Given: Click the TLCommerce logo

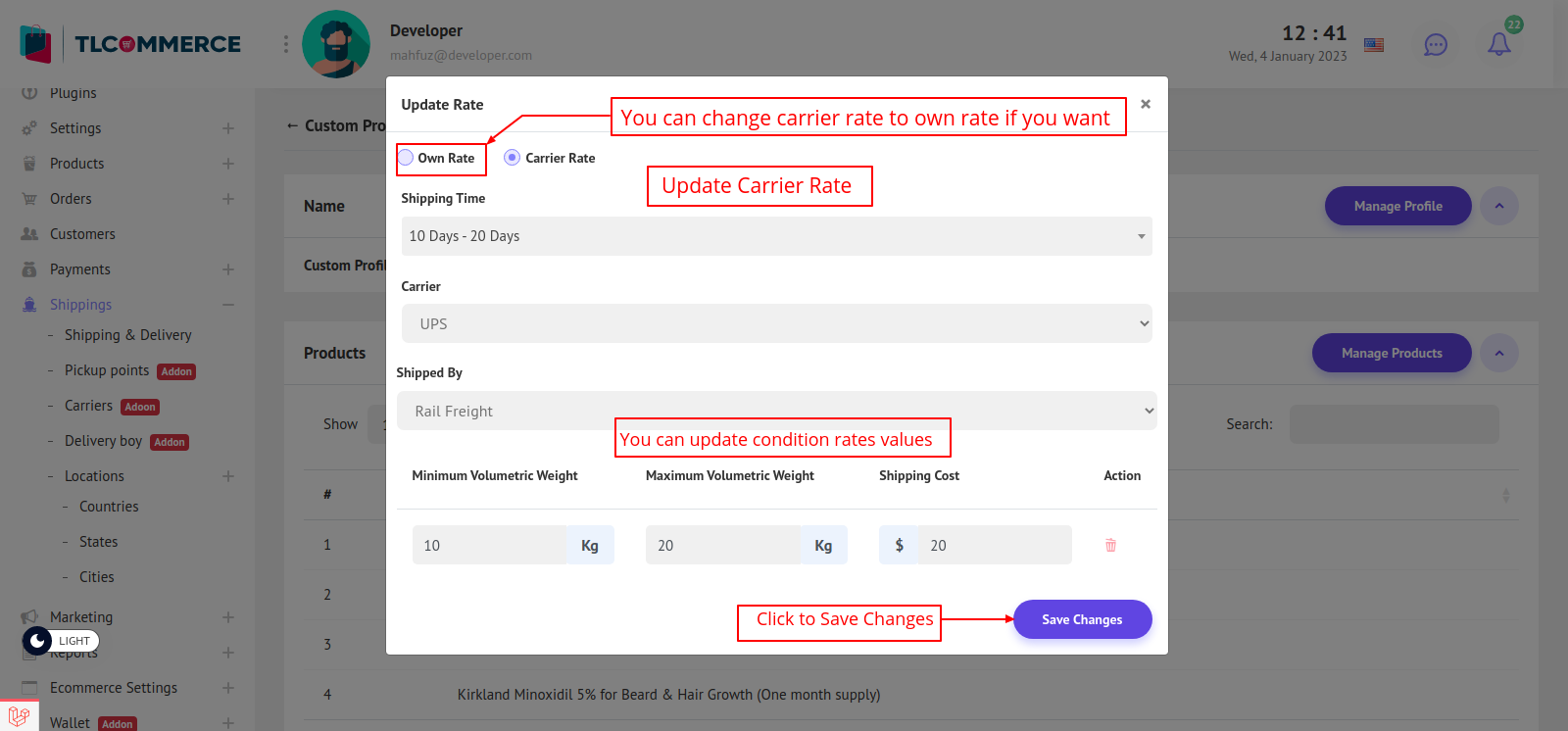Looking at the screenshot, I should (130, 44).
